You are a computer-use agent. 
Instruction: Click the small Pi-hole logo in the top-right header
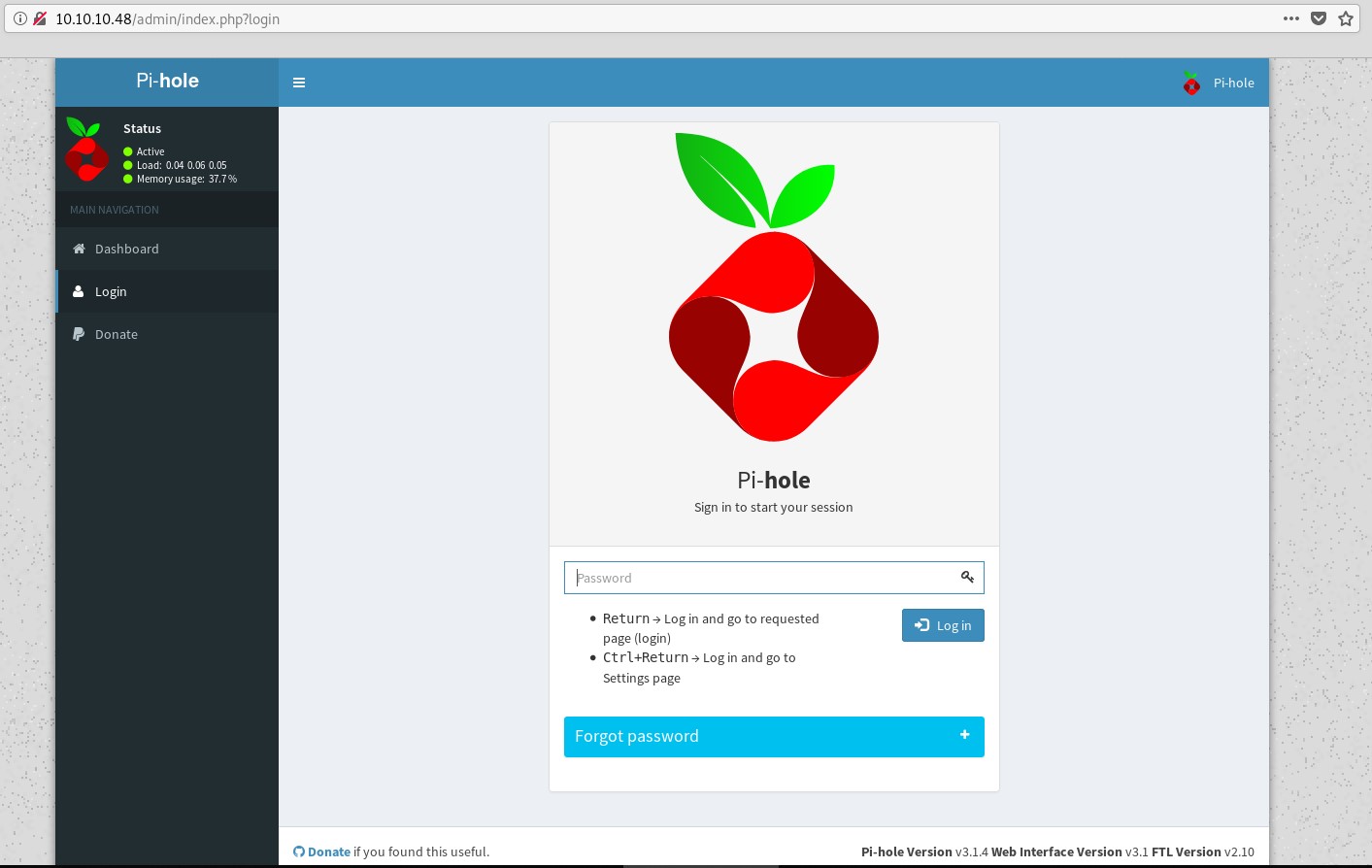point(1191,83)
